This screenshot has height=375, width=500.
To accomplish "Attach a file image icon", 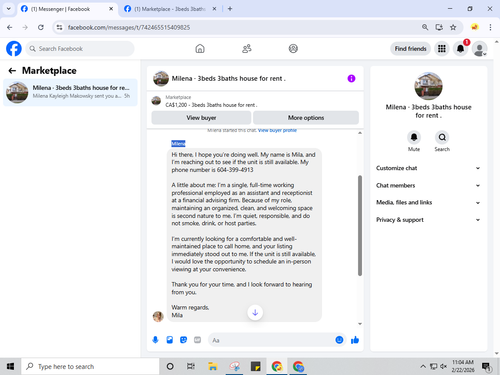I will point(170,340).
